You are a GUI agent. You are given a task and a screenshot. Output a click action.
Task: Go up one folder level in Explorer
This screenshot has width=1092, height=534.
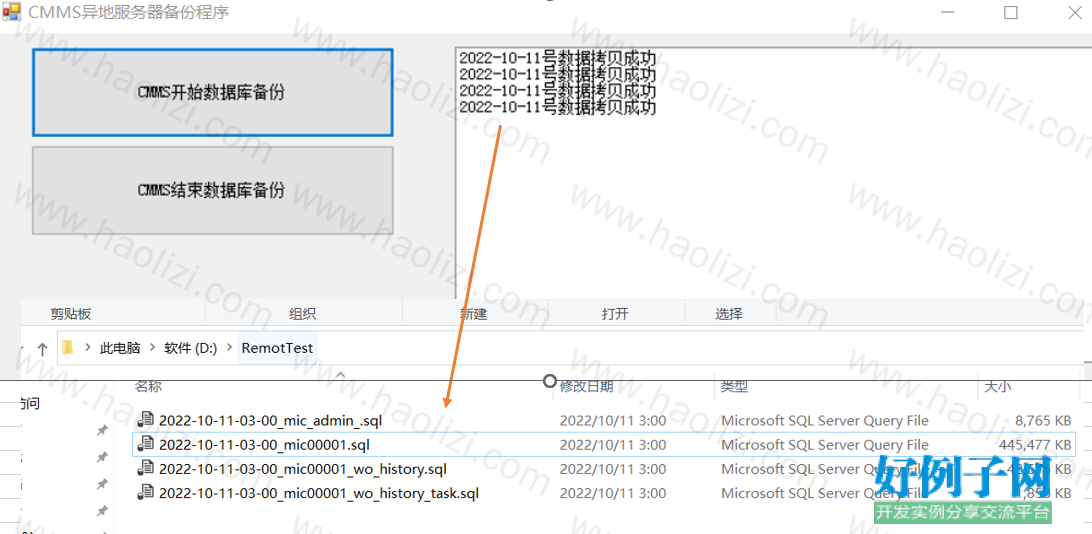(42, 349)
